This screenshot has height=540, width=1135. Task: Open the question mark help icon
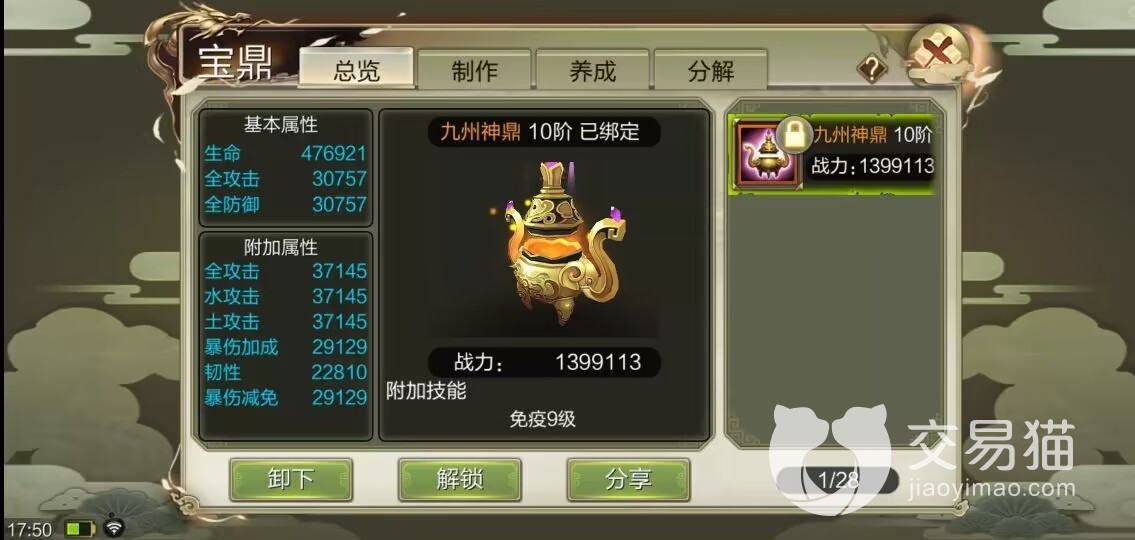coord(872,69)
